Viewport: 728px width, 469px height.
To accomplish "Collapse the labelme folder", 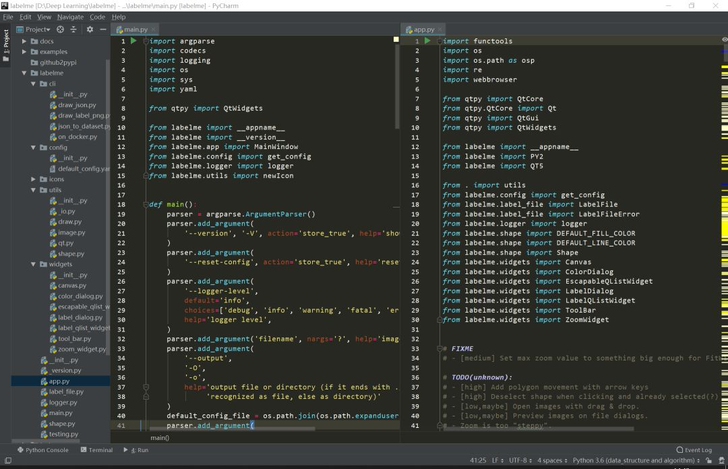I will point(24,73).
